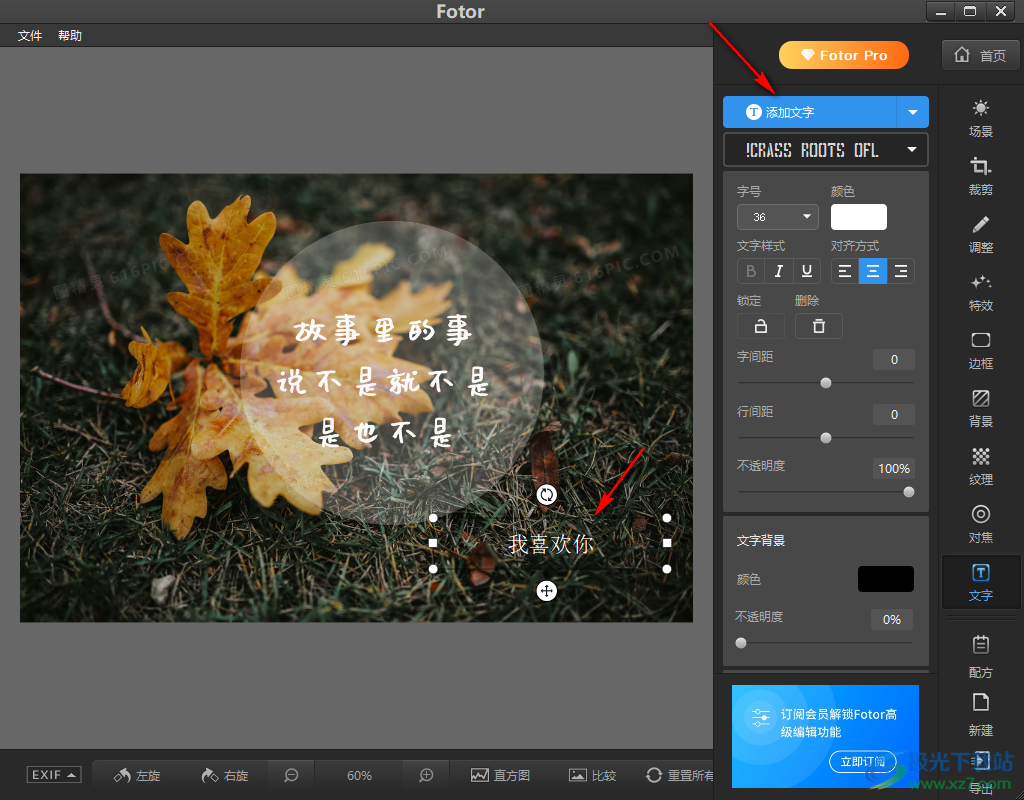Toggle italic text style
Image resolution: width=1024 pixels, height=800 pixels.
pyautogui.click(x=778, y=271)
